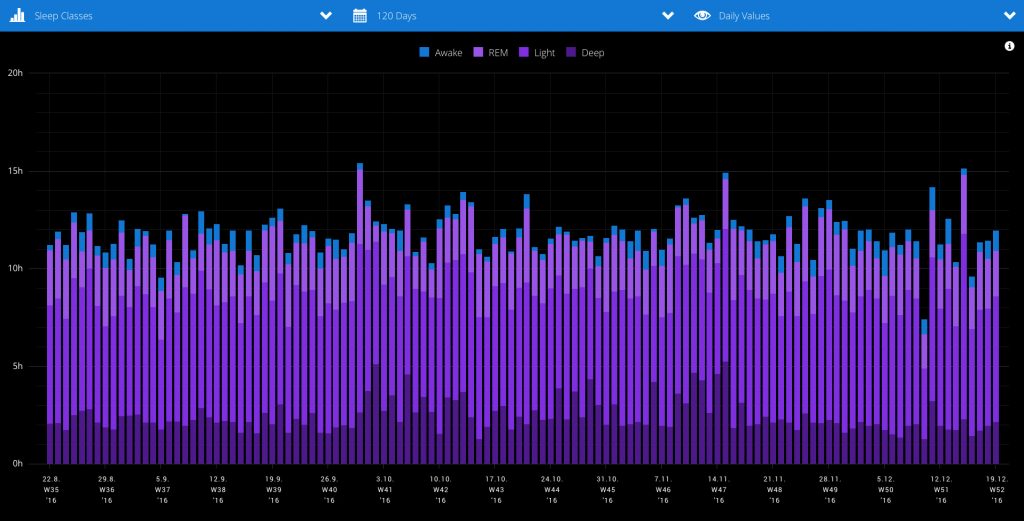Click the 22.8. W35 date label
The width and height of the screenshot is (1024, 521).
click(x=51, y=490)
